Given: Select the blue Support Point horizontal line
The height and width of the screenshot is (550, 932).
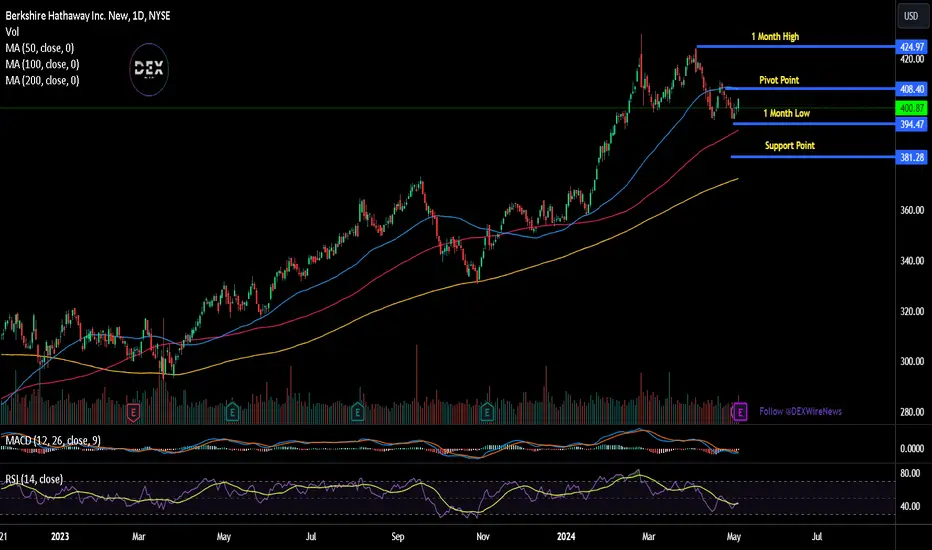Looking at the screenshot, I should tap(813, 157).
